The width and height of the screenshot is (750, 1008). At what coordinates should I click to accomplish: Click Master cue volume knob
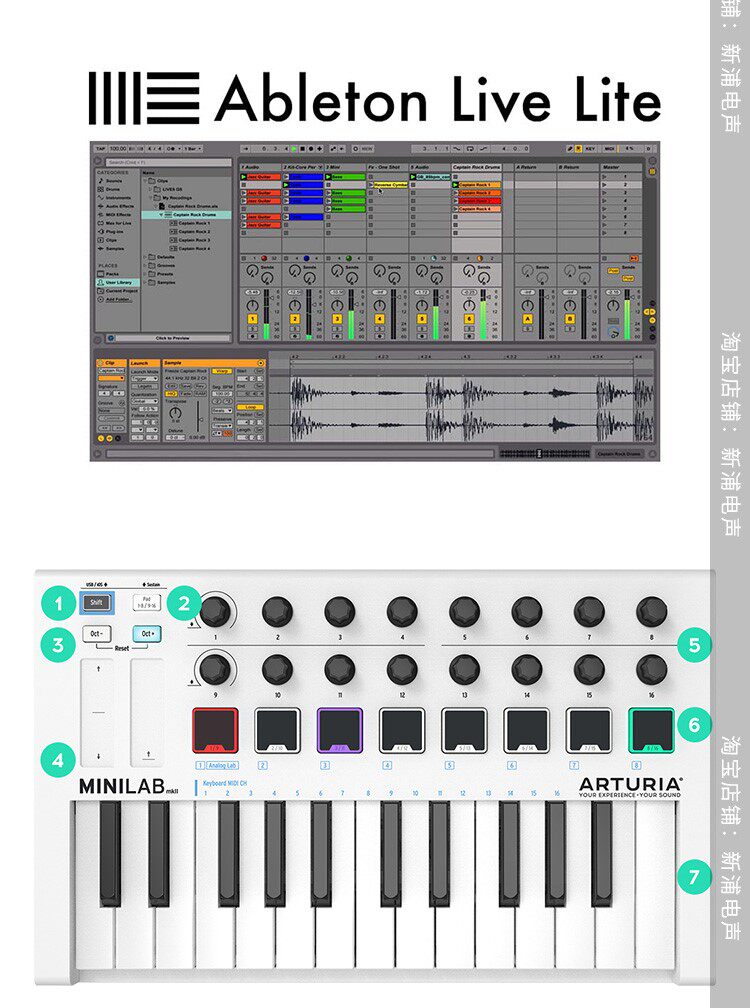pyautogui.click(x=613, y=332)
